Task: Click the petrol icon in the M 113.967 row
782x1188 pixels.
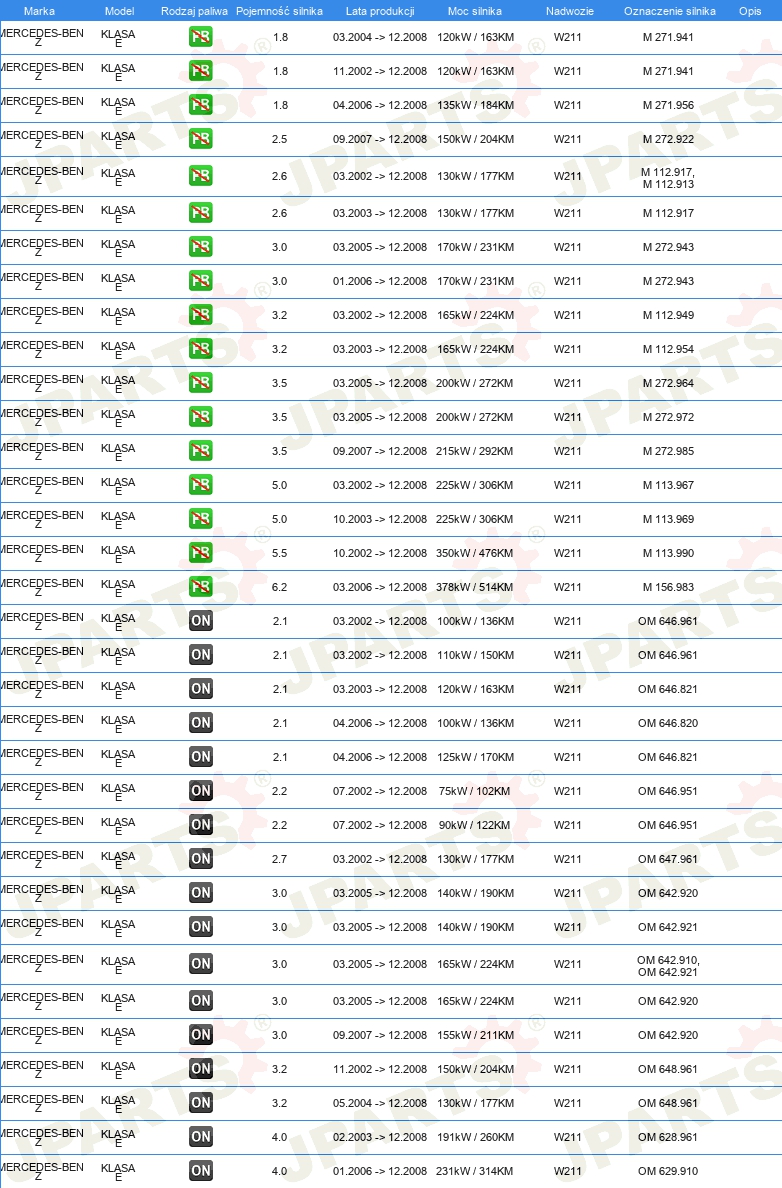Action: [201, 485]
